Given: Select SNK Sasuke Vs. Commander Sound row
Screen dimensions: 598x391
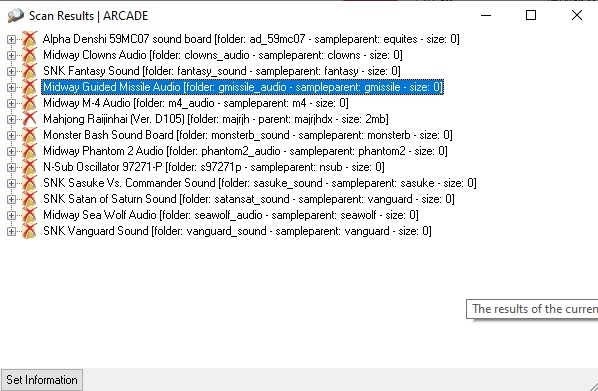Looking at the screenshot, I should [x=260, y=183].
